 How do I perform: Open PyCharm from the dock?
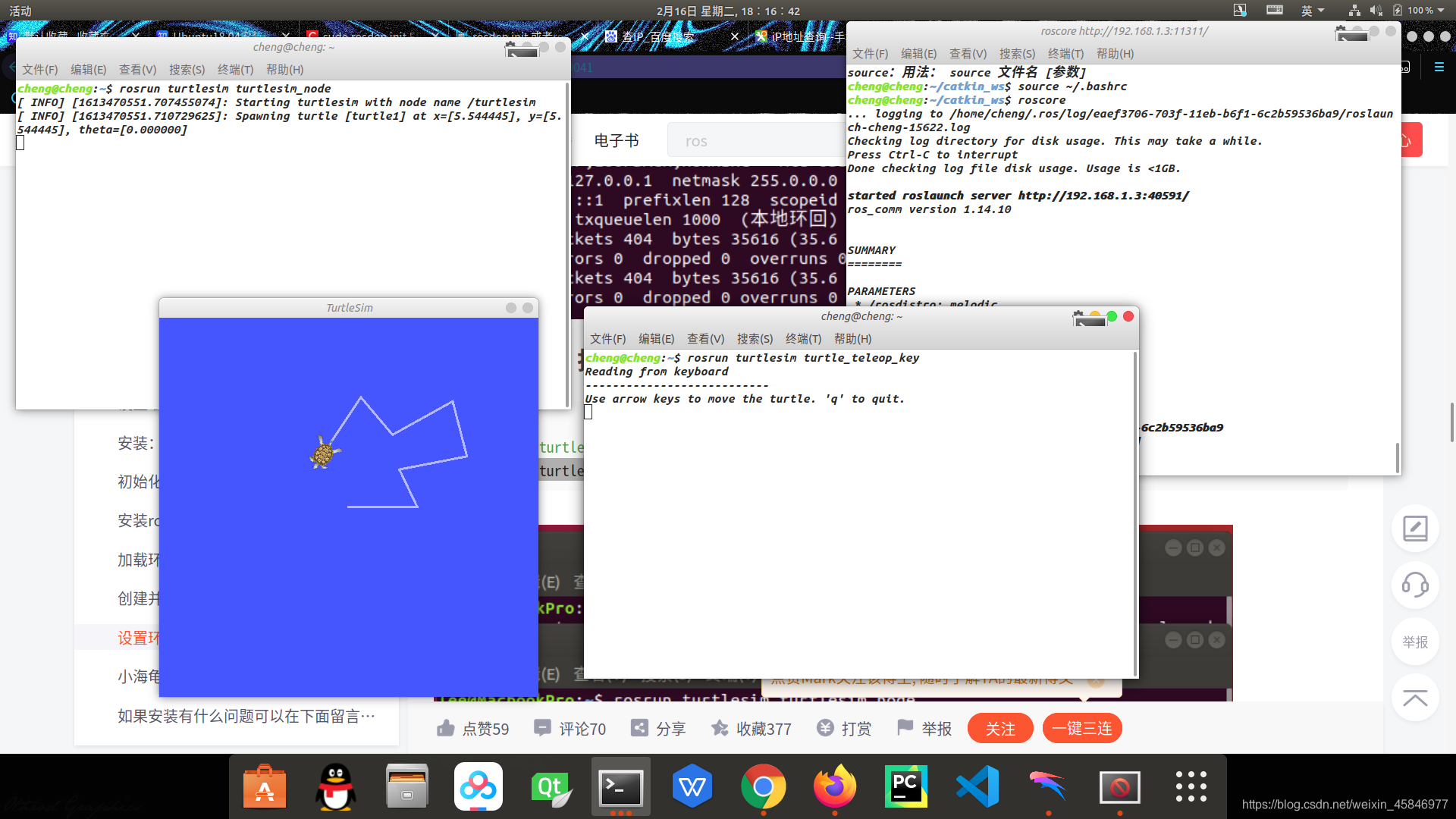click(905, 786)
